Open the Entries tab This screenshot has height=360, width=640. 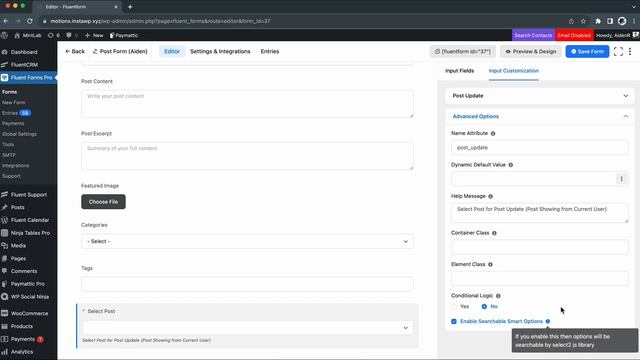click(270, 51)
